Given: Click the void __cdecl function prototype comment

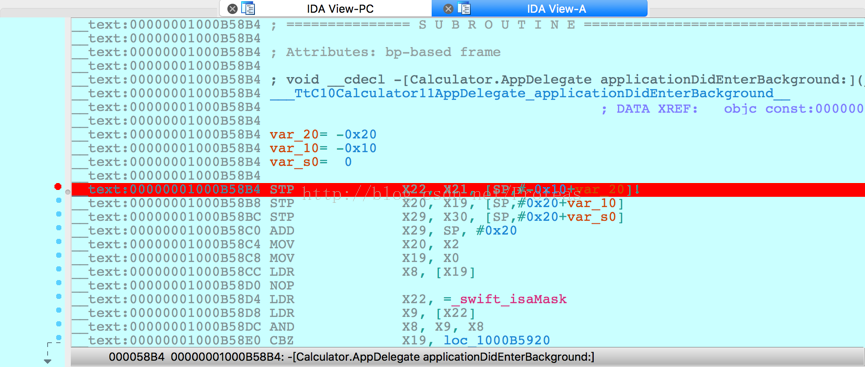Looking at the screenshot, I should (567, 80).
